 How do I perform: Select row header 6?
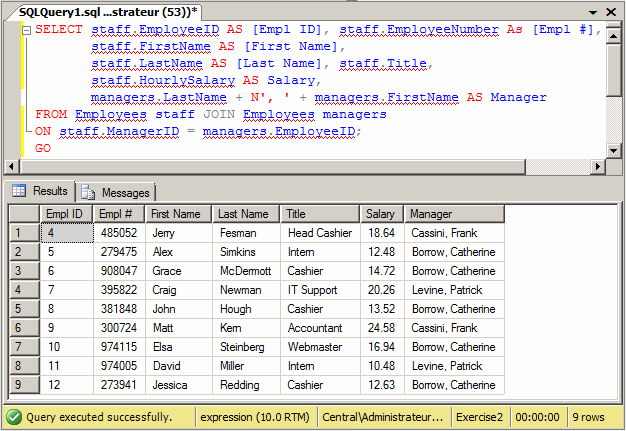[x=24, y=328]
